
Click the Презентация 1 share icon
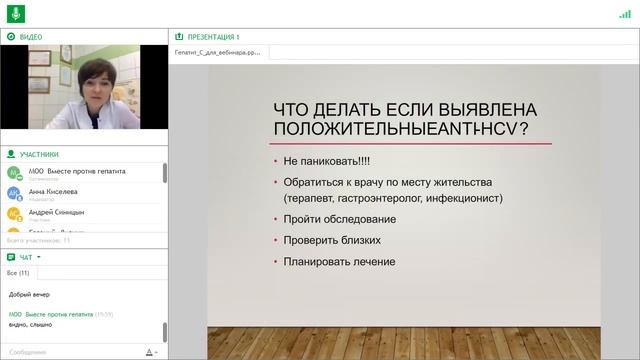[179, 37]
